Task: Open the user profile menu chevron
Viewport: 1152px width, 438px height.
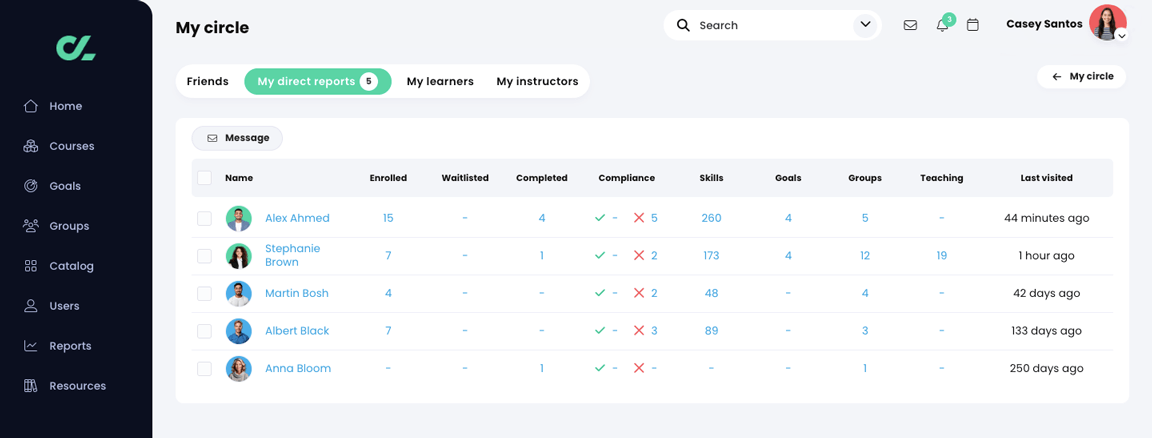Action: [x=1122, y=36]
